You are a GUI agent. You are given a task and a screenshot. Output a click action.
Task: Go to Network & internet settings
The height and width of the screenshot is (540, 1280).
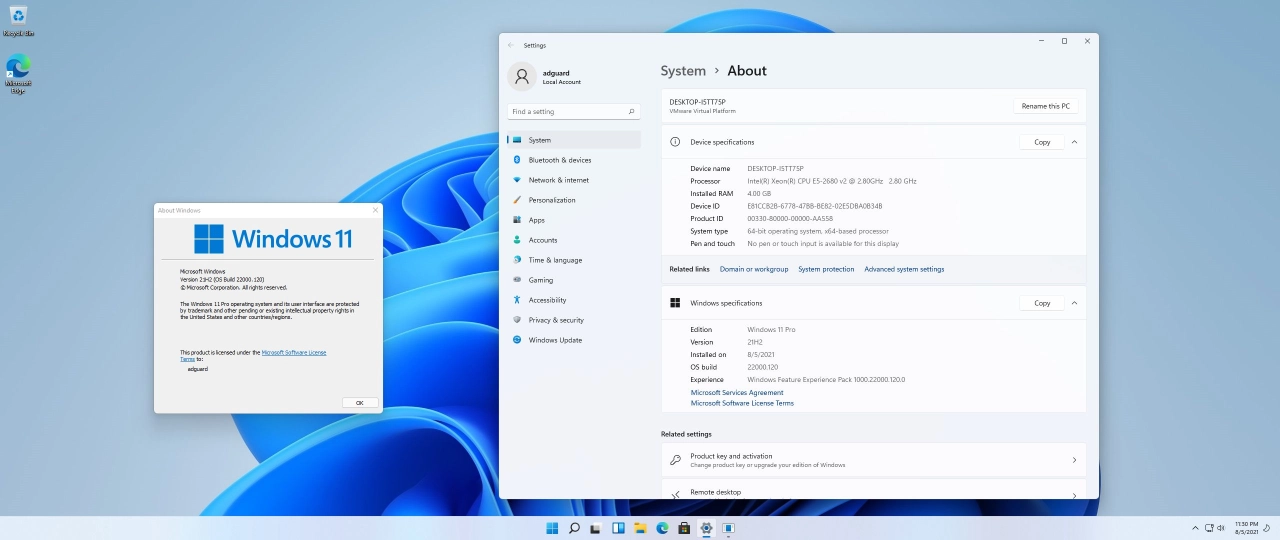574,180
